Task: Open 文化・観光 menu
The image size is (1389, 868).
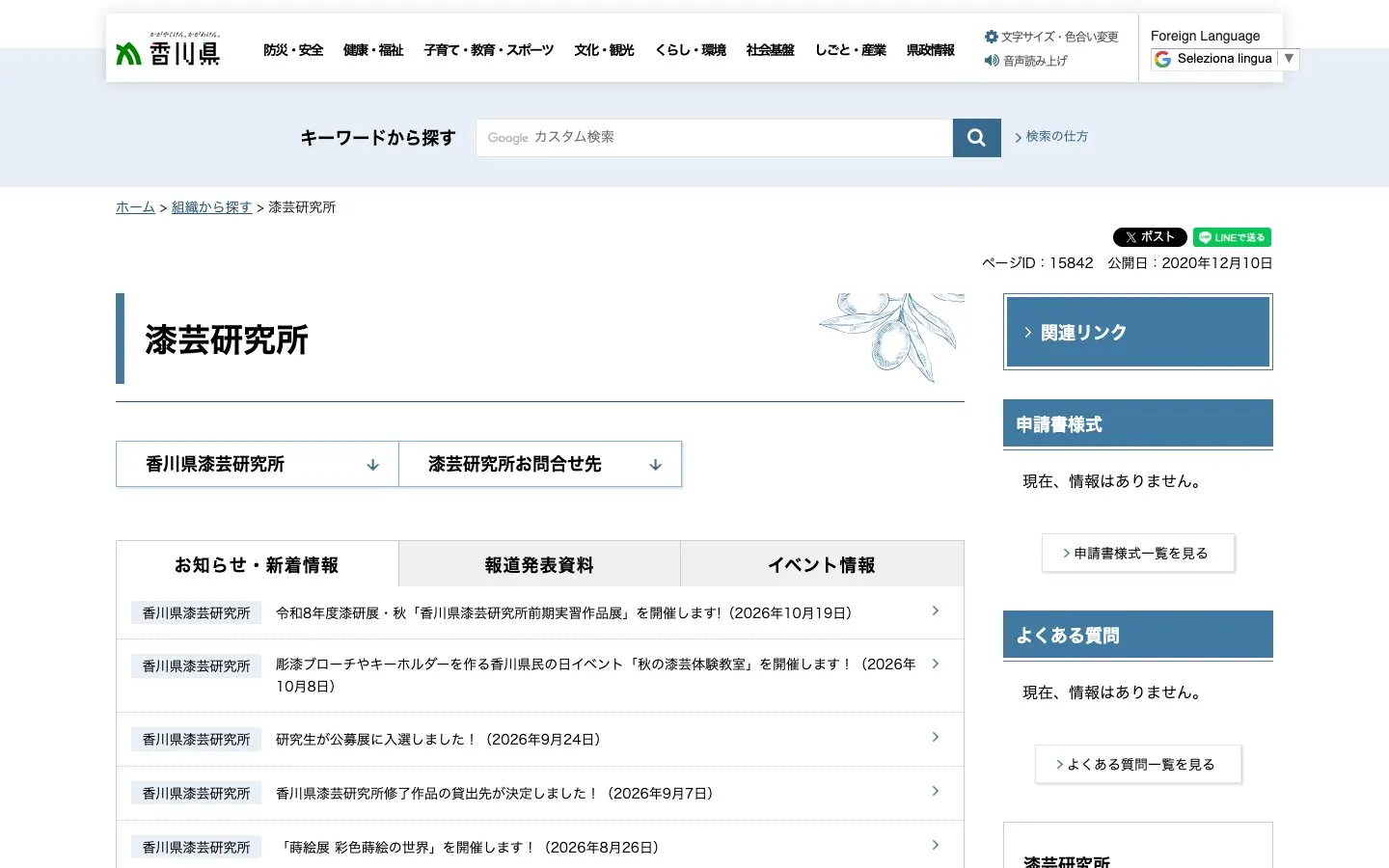Action: (604, 50)
